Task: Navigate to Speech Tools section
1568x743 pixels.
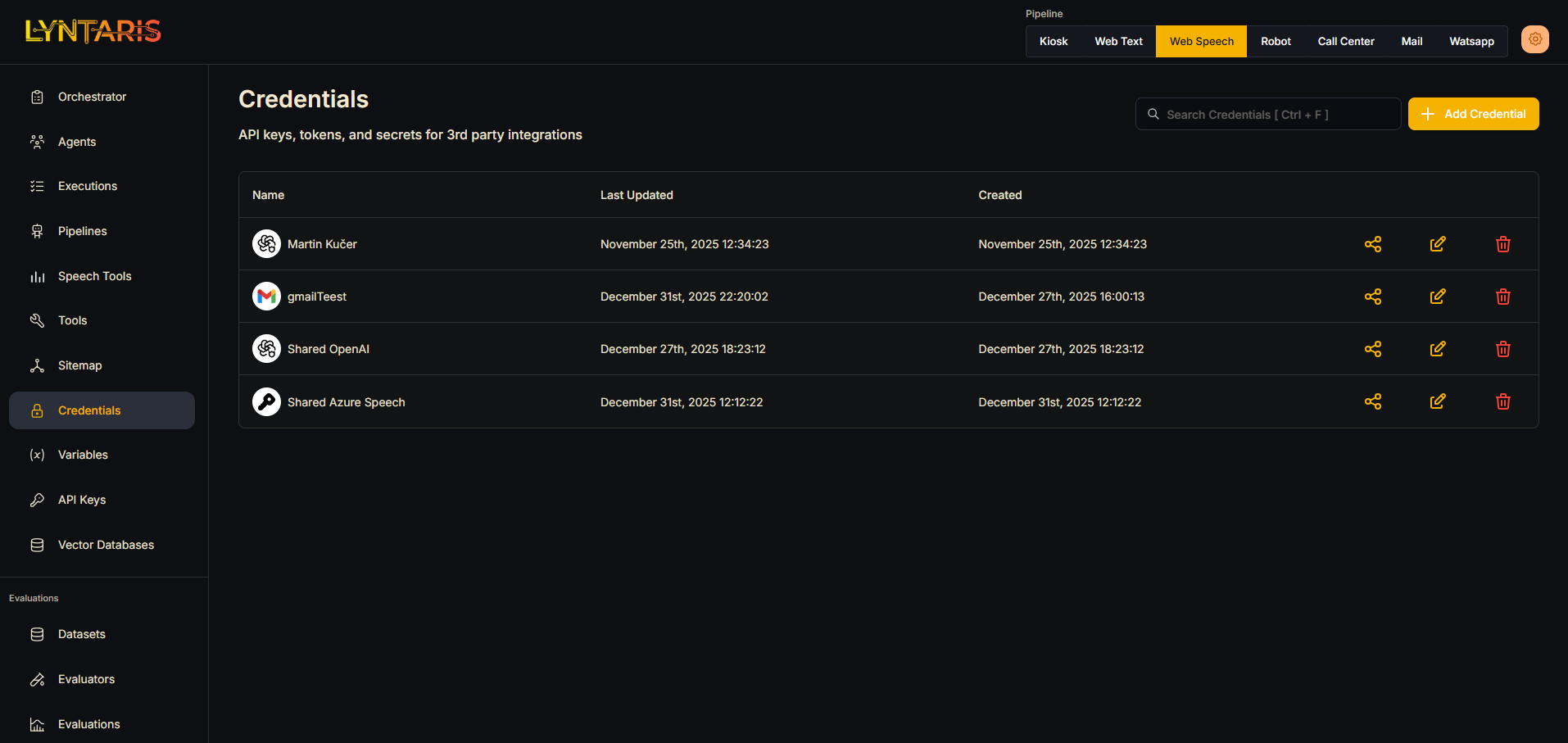Action: pyautogui.click(x=94, y=276)
